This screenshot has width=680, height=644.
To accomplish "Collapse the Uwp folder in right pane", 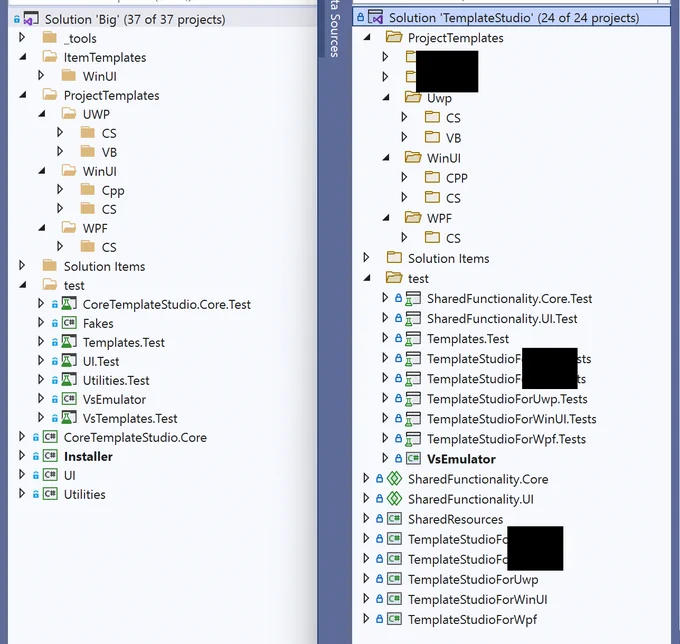I will (386, 98).
